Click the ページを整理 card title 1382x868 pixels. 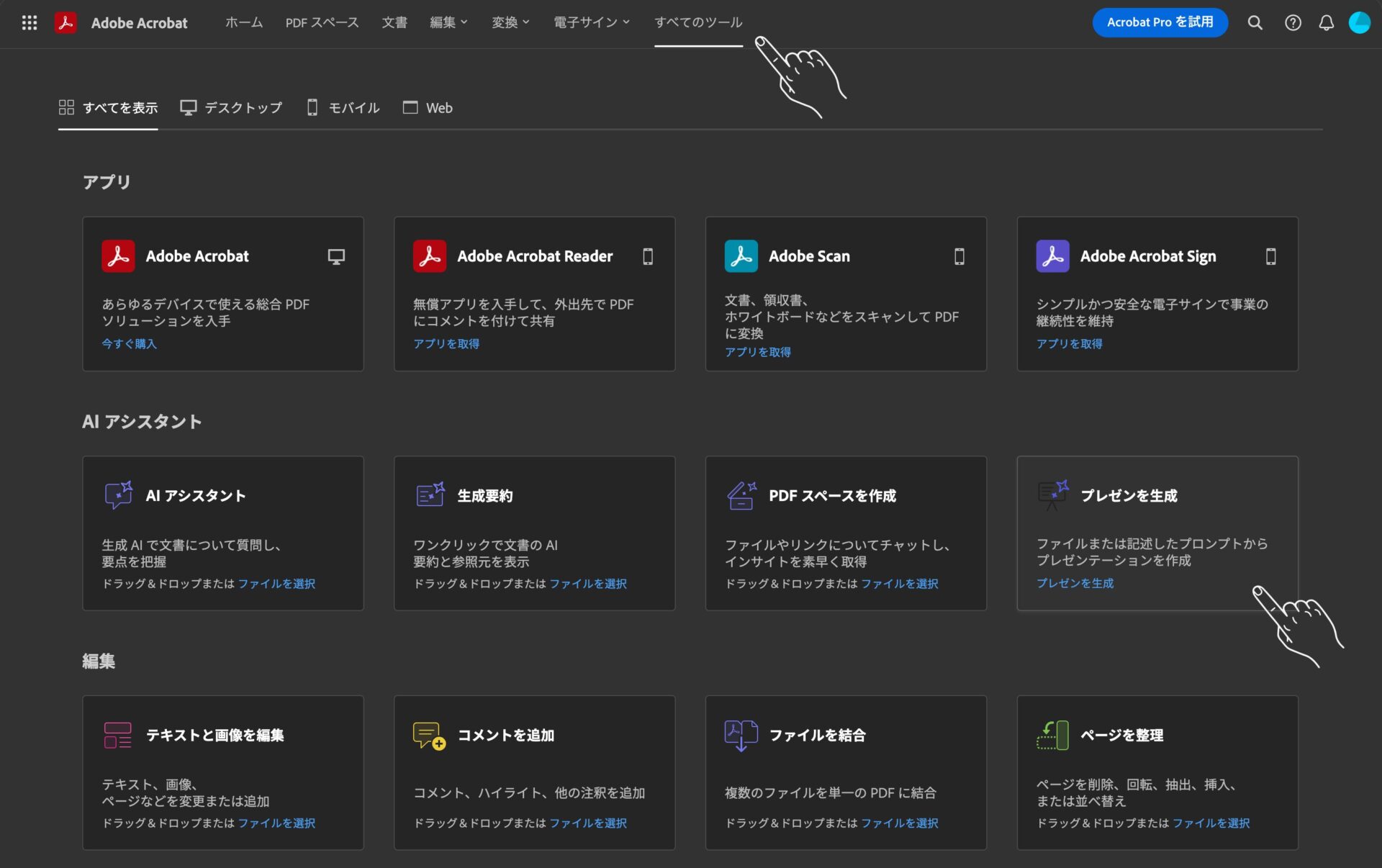(1122, 736)
